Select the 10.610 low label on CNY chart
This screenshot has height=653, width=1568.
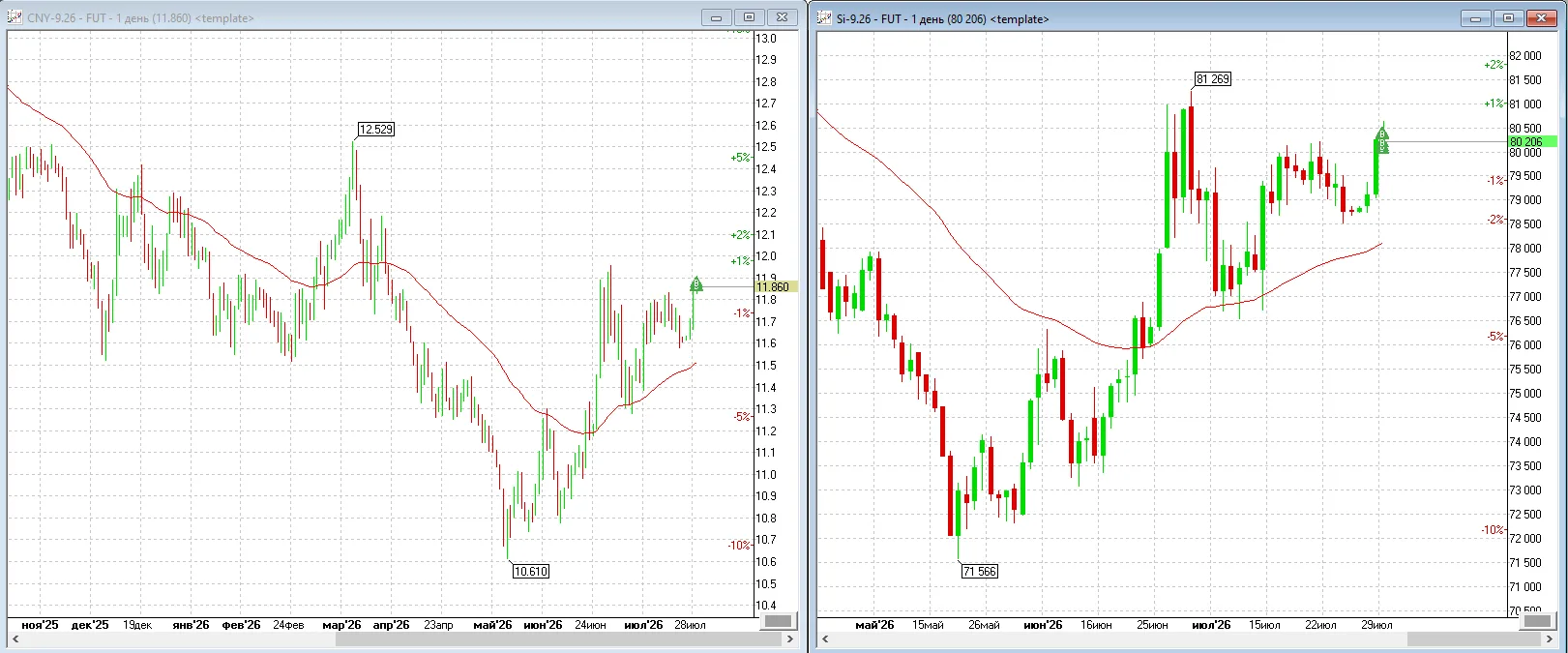point(531,572)
